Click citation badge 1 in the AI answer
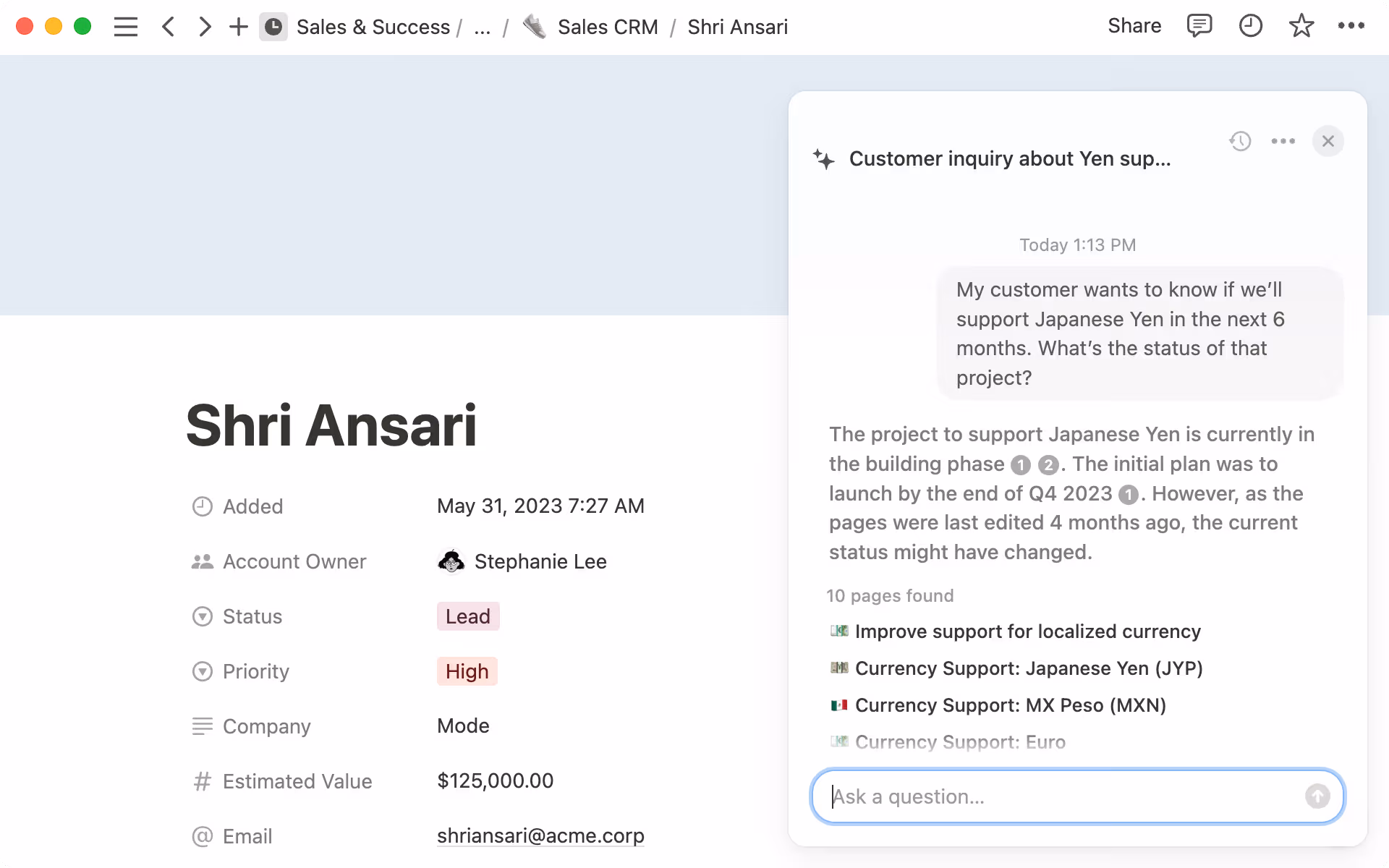Screen dimensions: 1389x868 [1020, 465]
